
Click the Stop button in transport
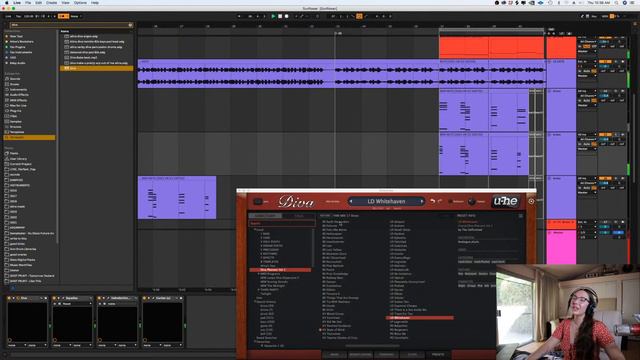click(x=280, y=16)
